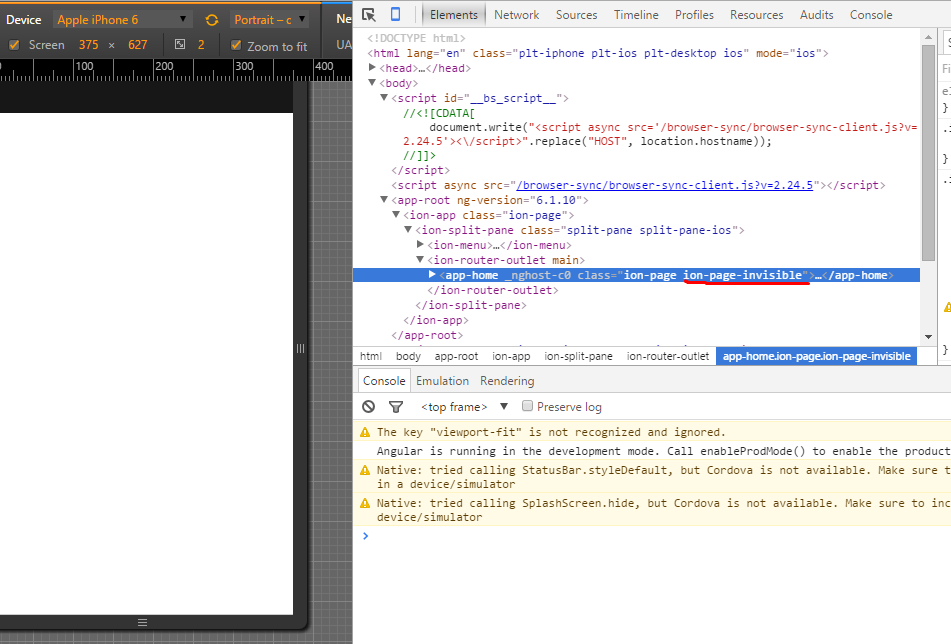
Task: Click the device pixel ratio icon
Action: tap(180, 44)
